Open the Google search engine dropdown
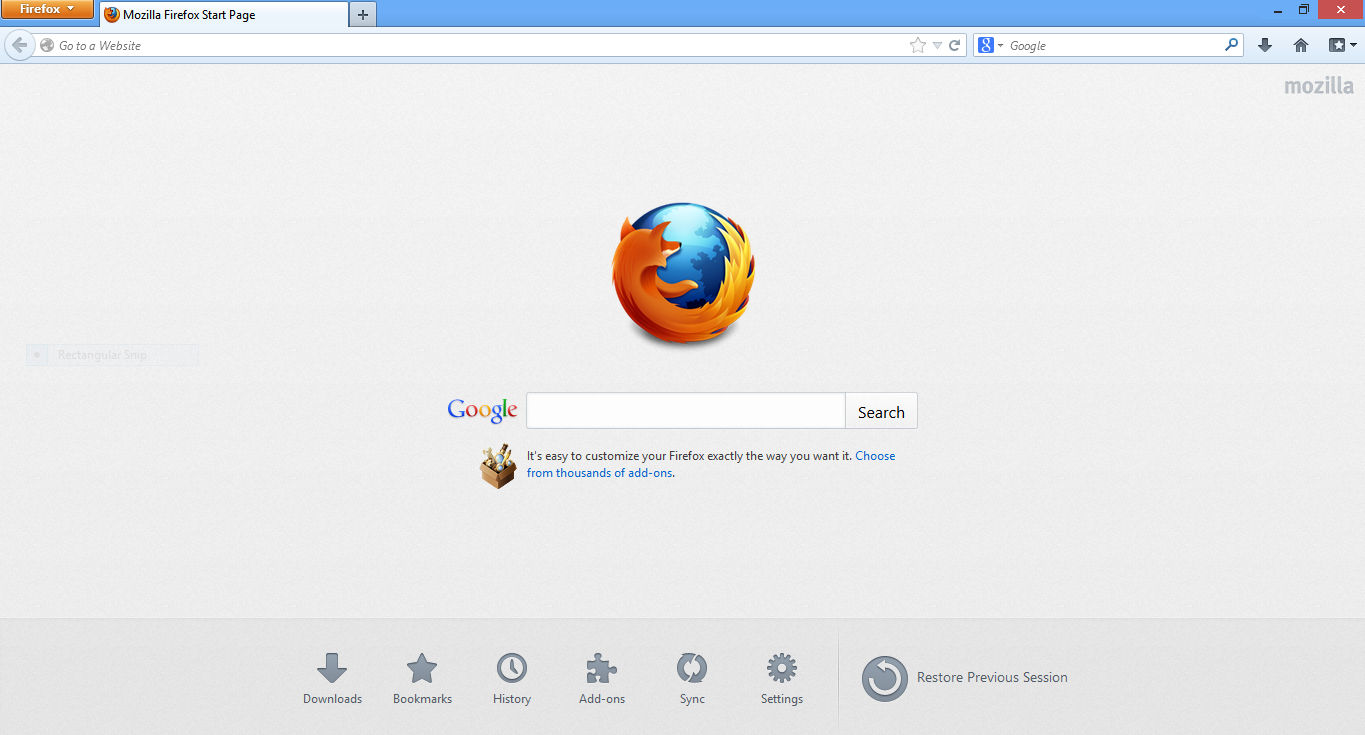Screen dimensions: 1365x735 989,45
